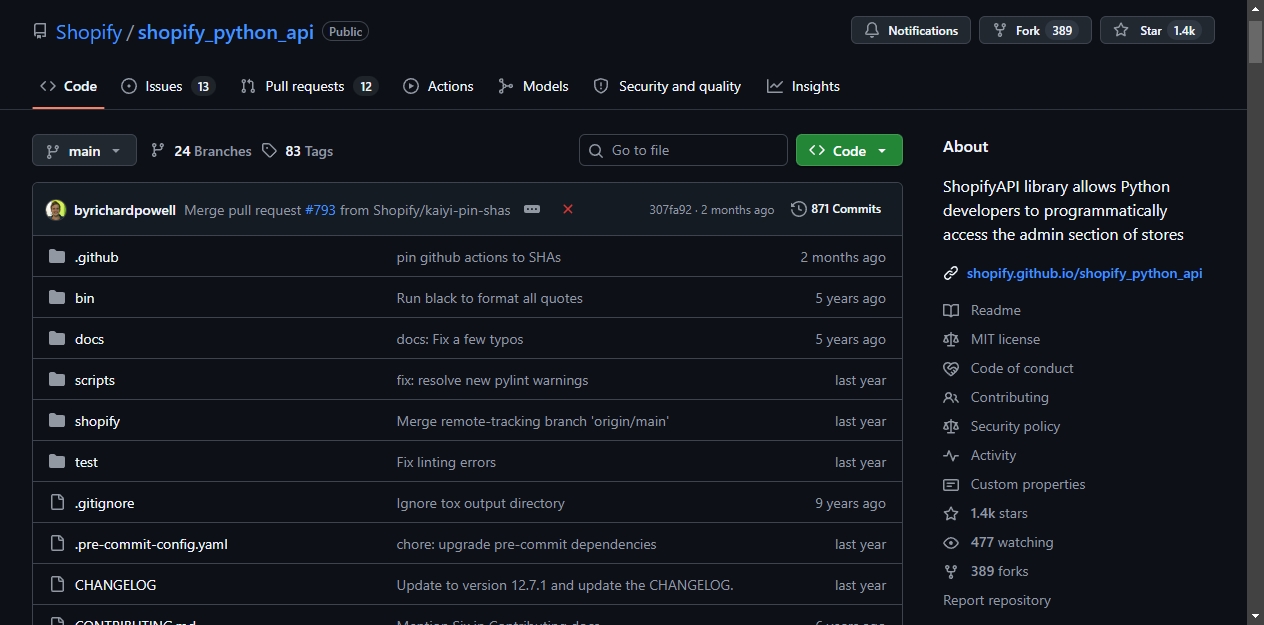Click the link chain icon in About

(951, 273)
